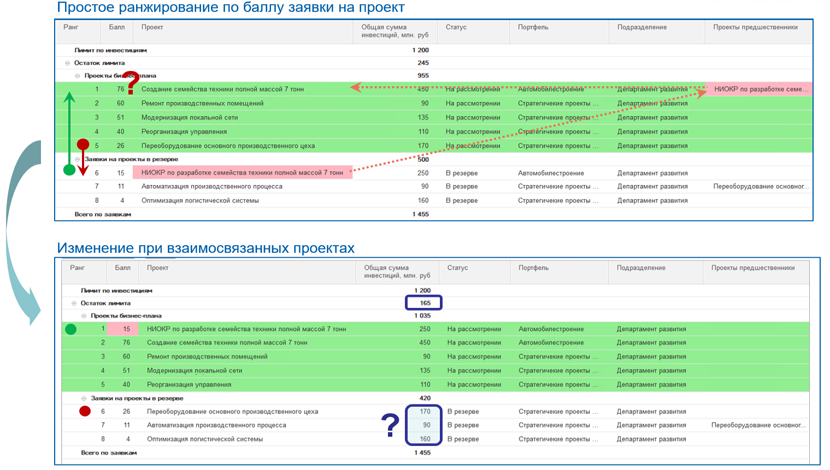Sort by 'Балл' column header in top table

tap(117, 27)
